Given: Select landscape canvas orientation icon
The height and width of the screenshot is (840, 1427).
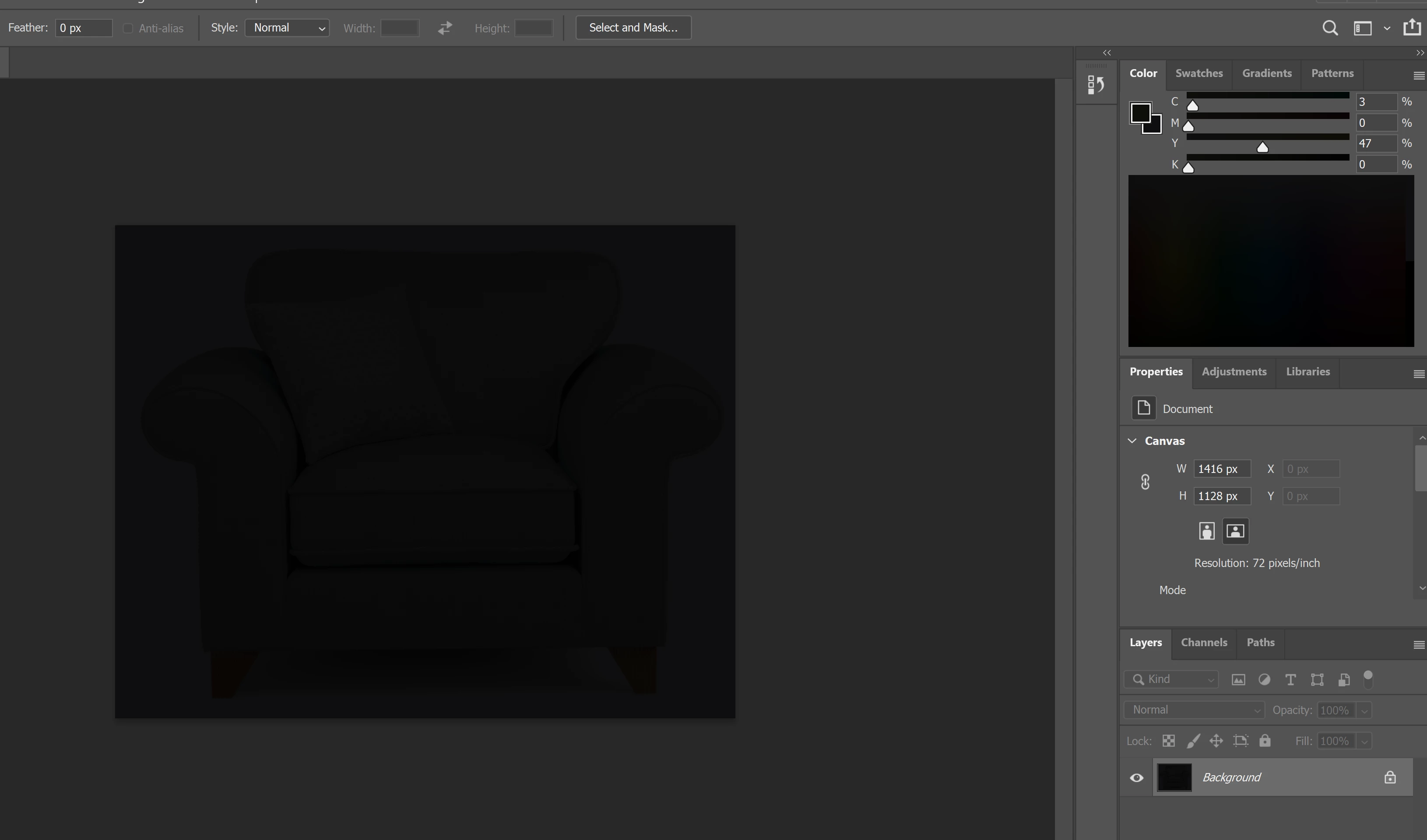Looking at the screenshot, I should 1235,531.
